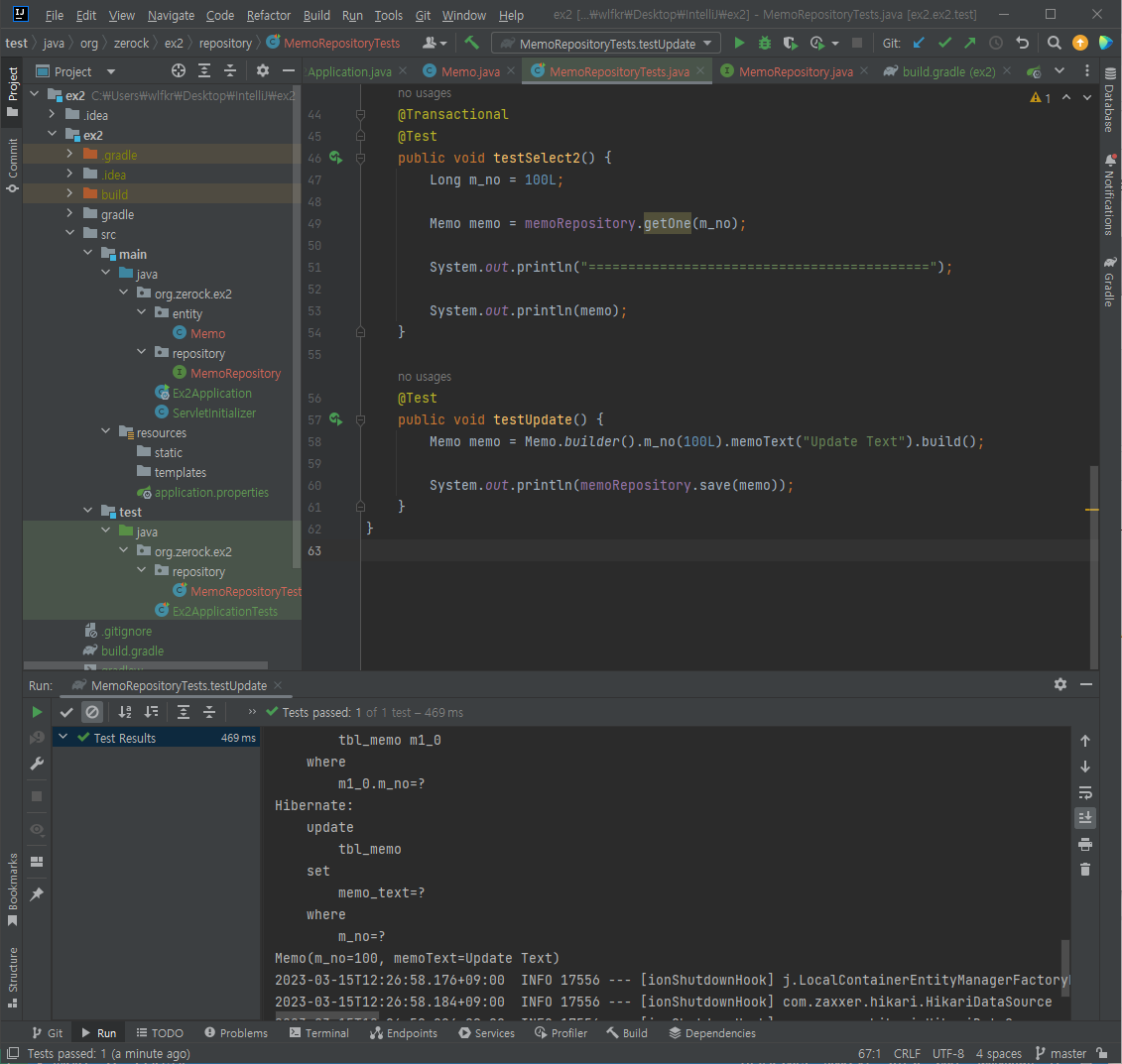Image resolution: width=1122 pixels, height=1064 pixels.
Task: Collapse all nodes in Project panel
Action: (x=230, y=70)
